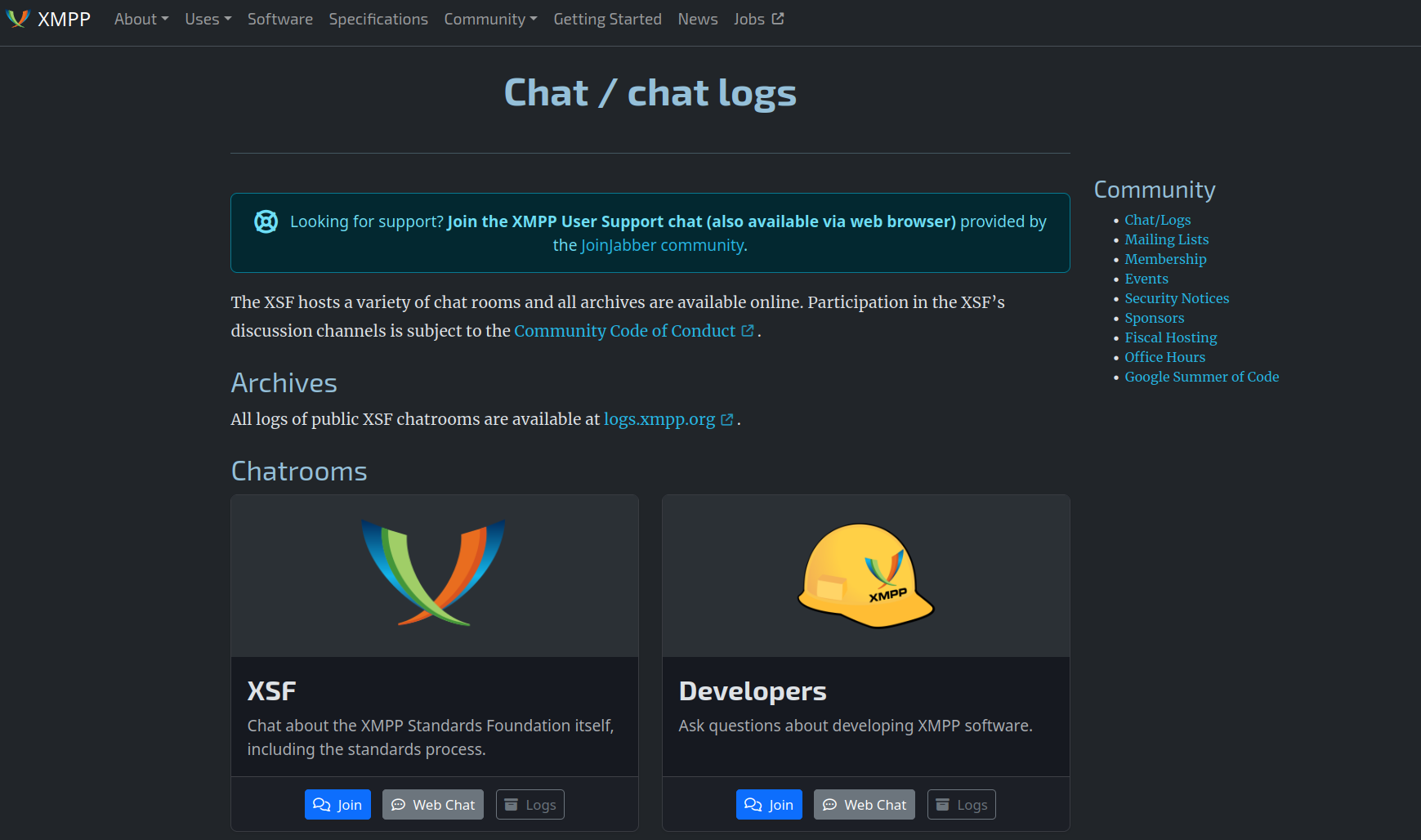Click the external link icon after Code of Conduct

click(748, 330)
